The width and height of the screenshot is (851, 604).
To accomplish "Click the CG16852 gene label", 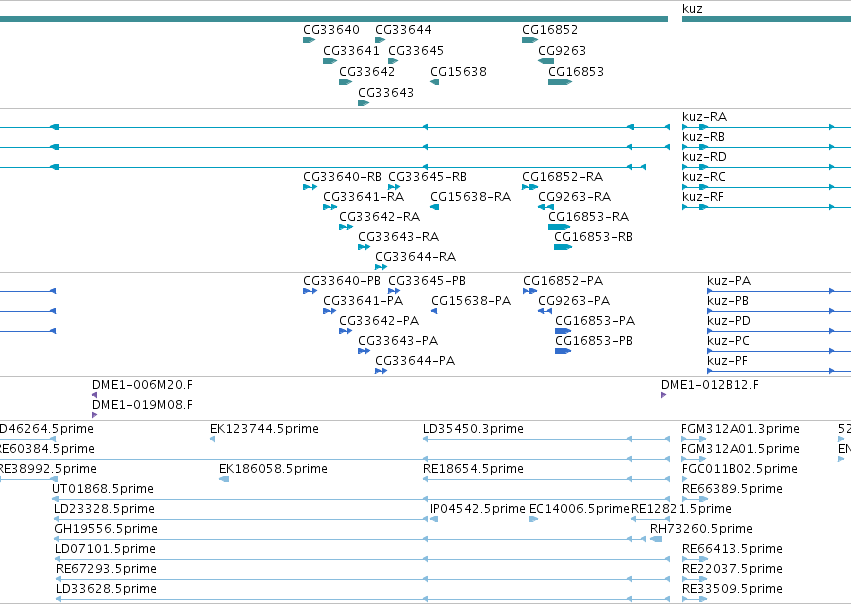I will pyautogui.click(x=550, y=30).
